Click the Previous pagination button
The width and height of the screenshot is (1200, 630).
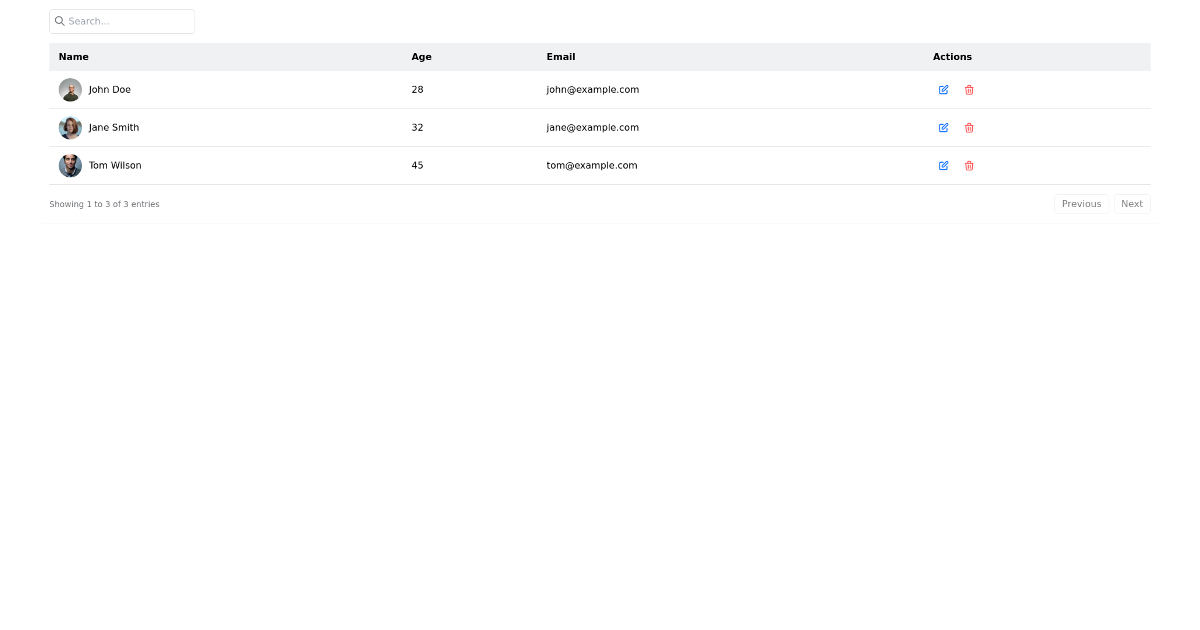1081,203
